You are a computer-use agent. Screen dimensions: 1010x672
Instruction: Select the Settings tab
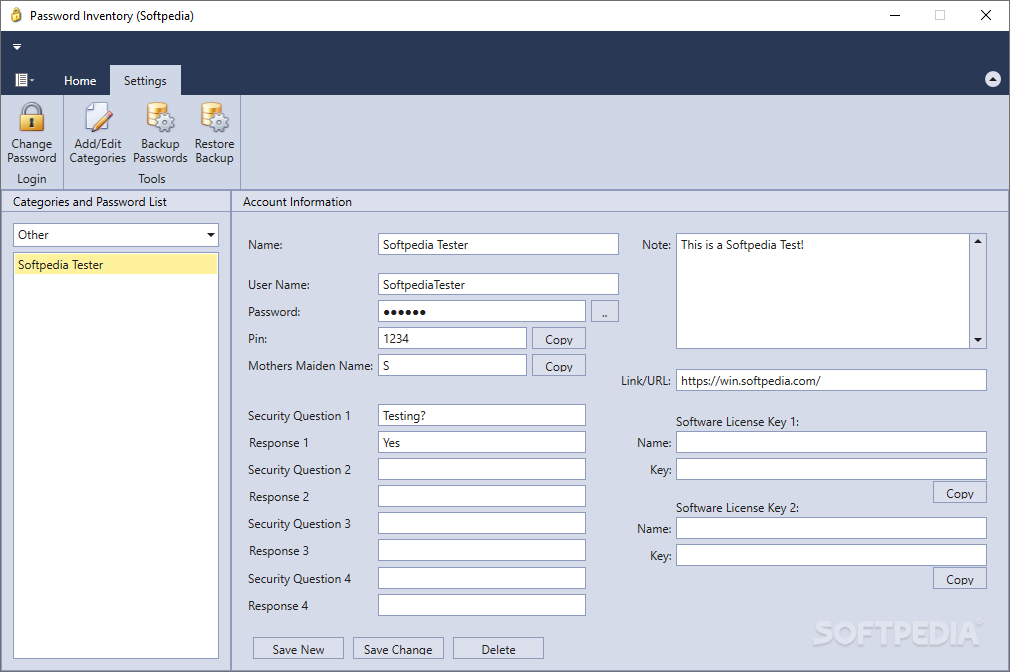pyautogui.click(x=145, y=81)
